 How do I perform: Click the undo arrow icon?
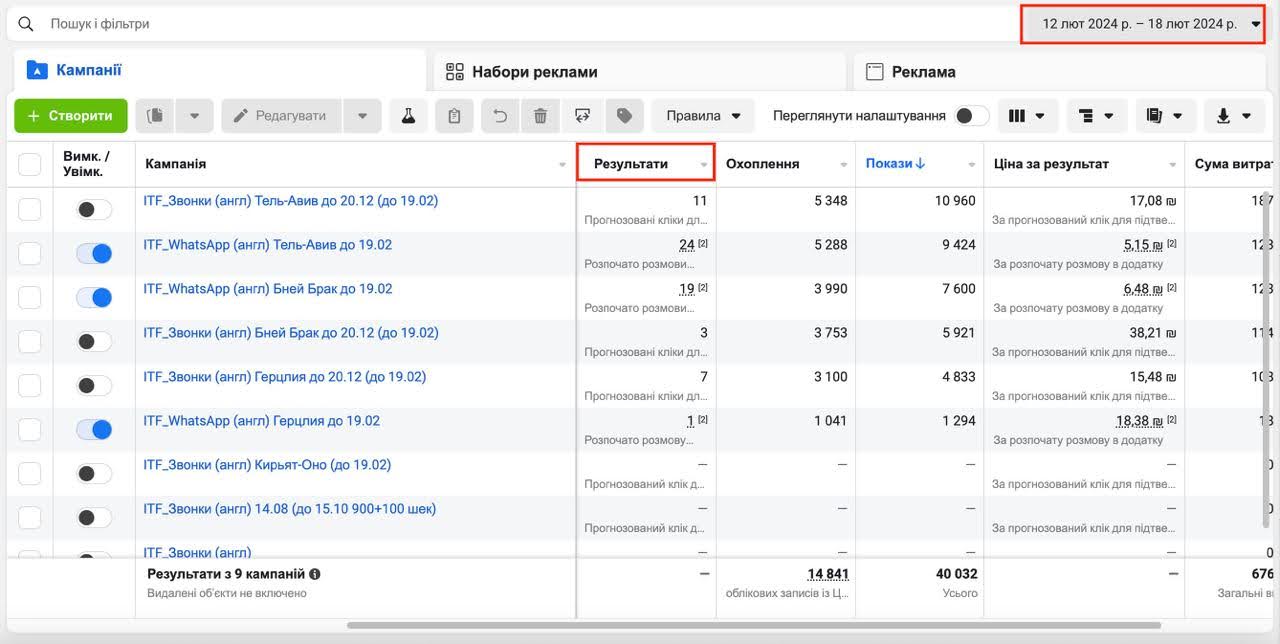(x=500, y=116)
